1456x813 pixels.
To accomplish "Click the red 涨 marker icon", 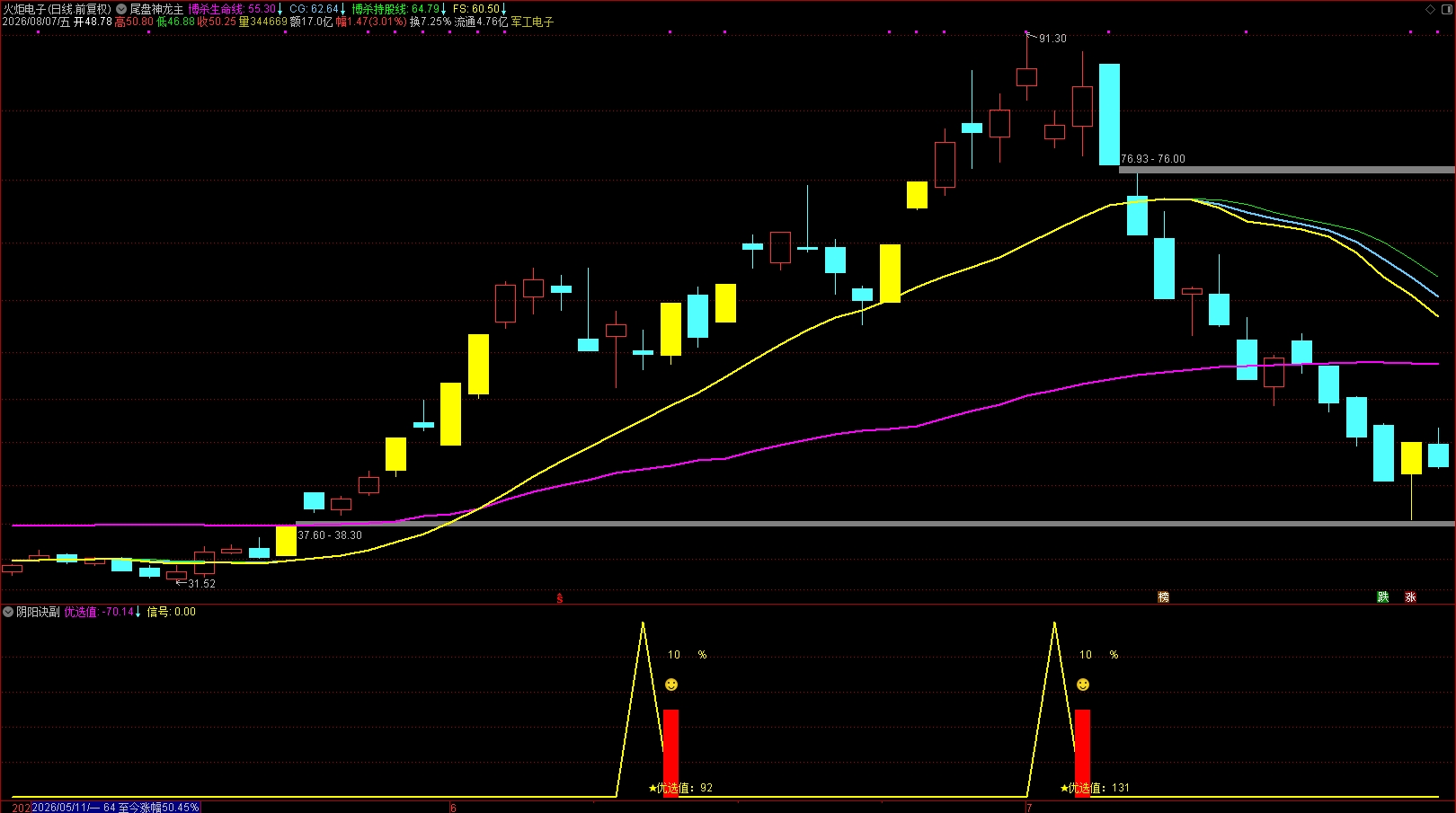I will [x=1410, y=597].
